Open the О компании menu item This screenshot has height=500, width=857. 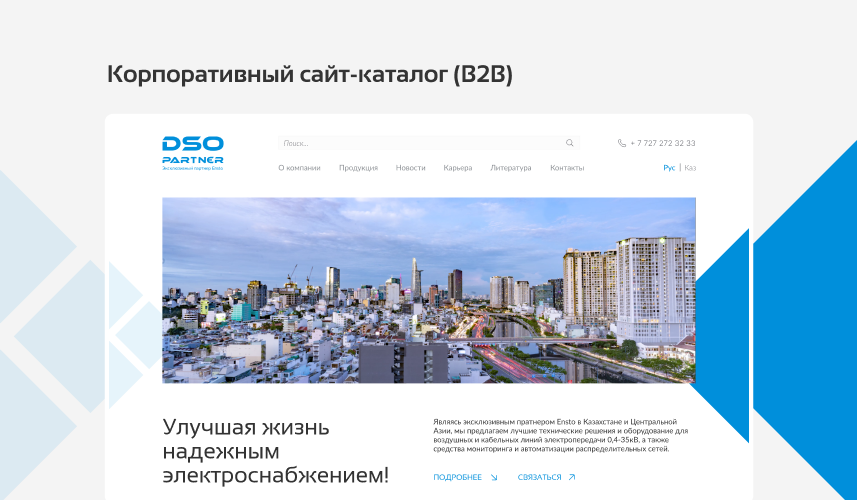[x=299, y=168]
